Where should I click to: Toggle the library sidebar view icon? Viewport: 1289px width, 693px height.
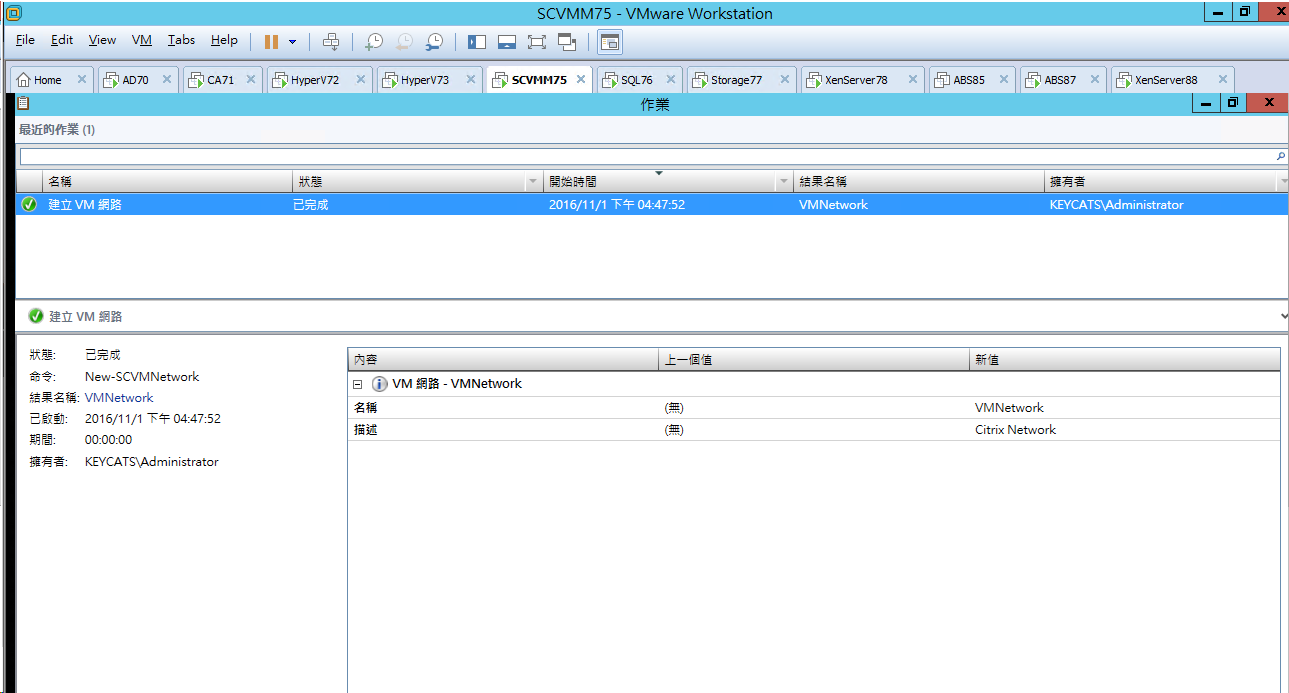pos(477,42)
